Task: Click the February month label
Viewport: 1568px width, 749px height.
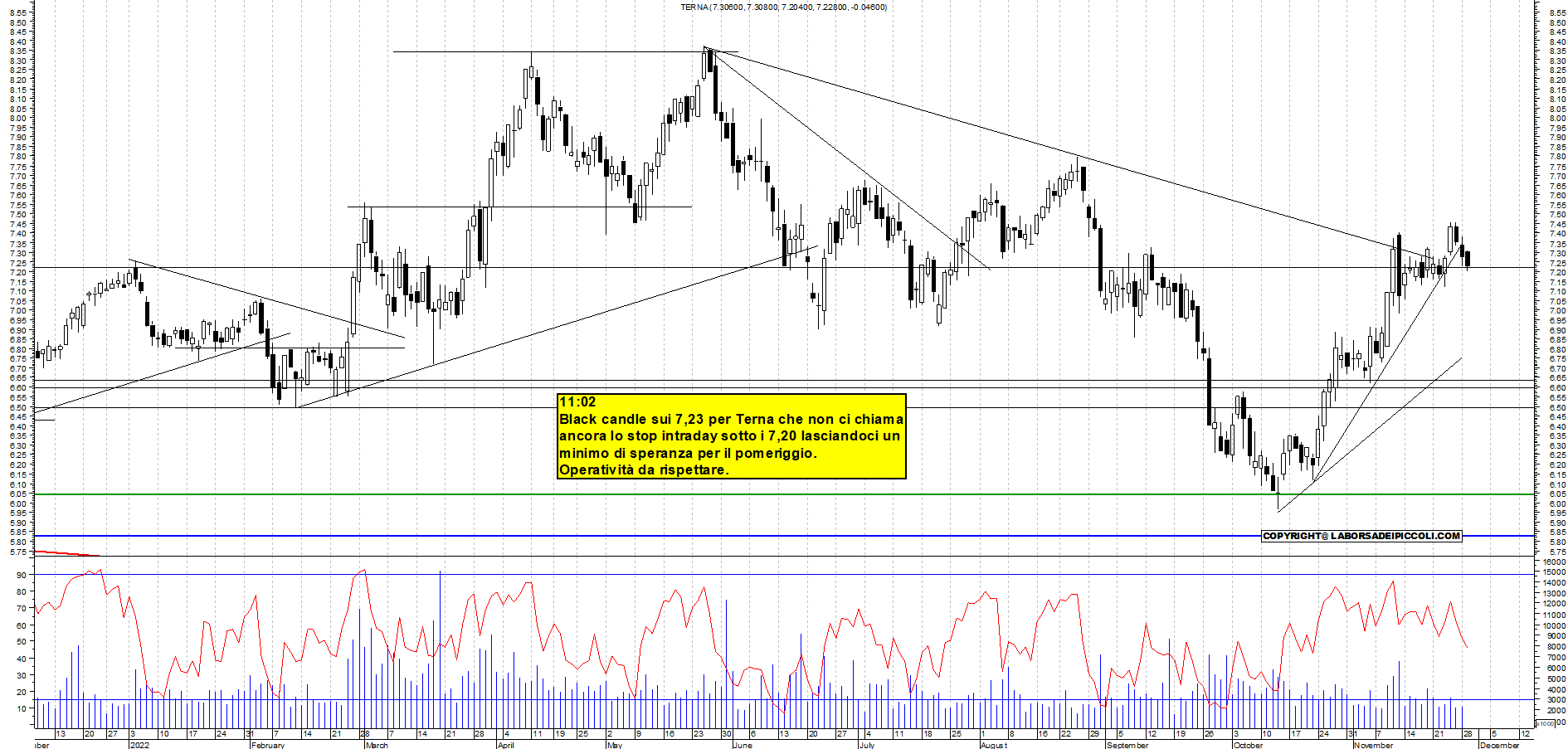Action: click(x=268, y=745)
